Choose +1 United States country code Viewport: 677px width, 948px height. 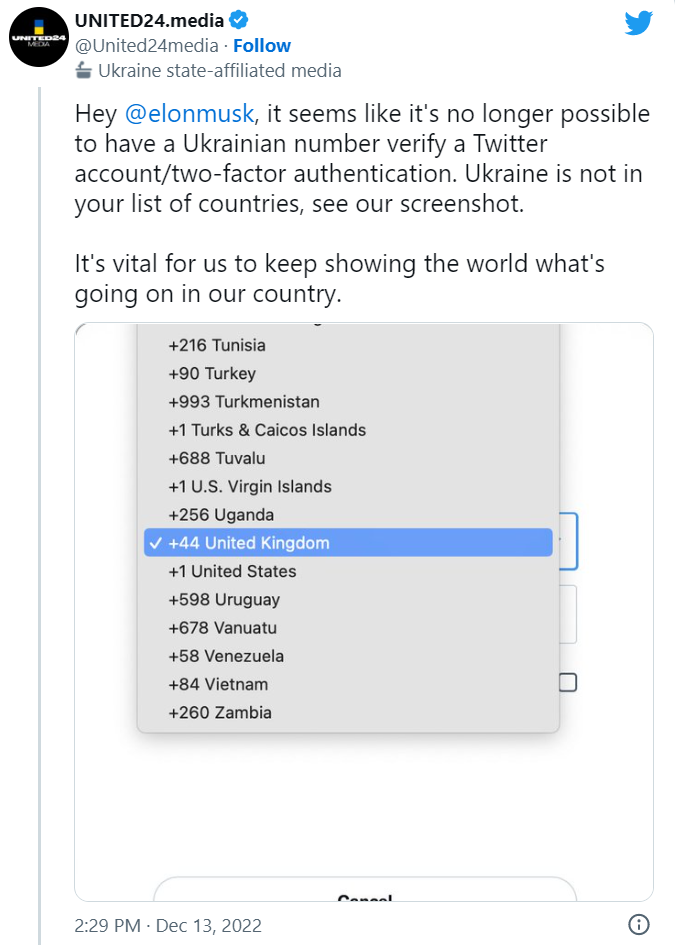(232, 571)
